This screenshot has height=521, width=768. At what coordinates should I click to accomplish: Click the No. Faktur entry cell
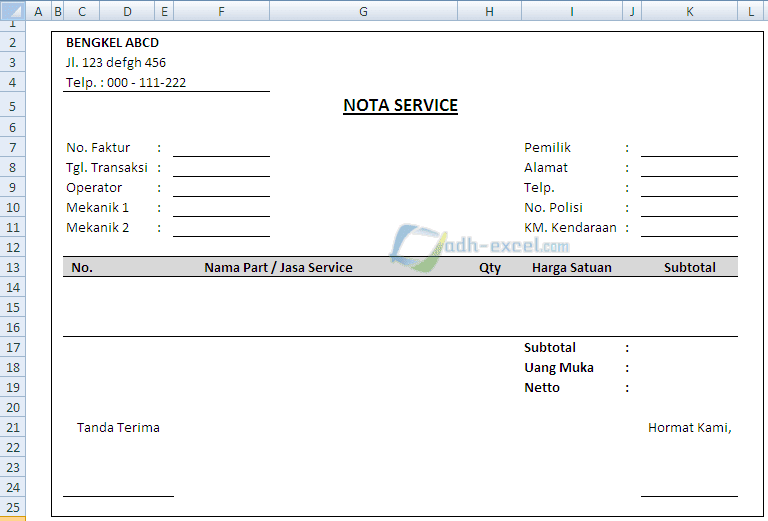(221, 147)
